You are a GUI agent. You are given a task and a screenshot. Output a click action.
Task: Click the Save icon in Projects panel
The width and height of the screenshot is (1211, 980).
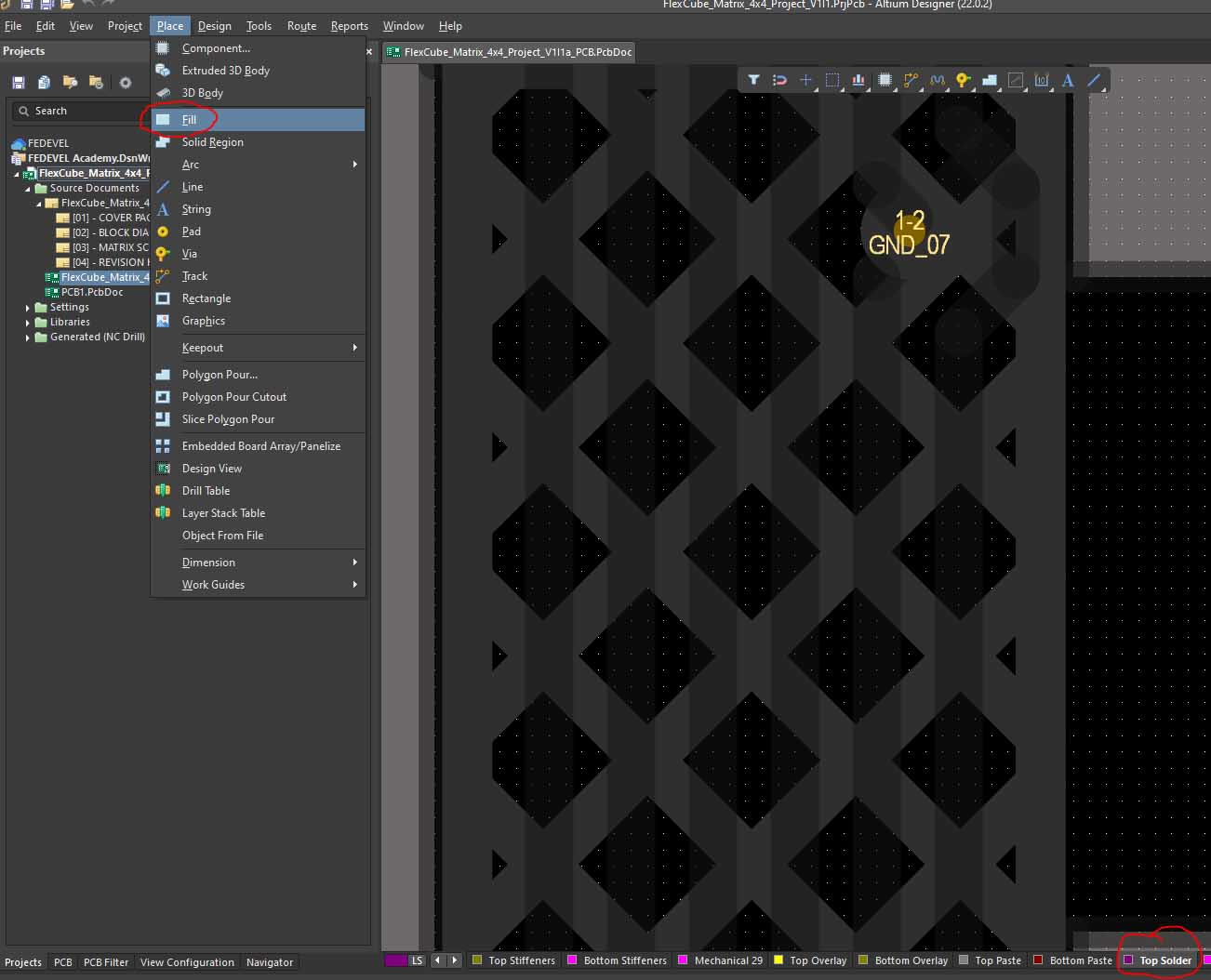click(18, 82)
